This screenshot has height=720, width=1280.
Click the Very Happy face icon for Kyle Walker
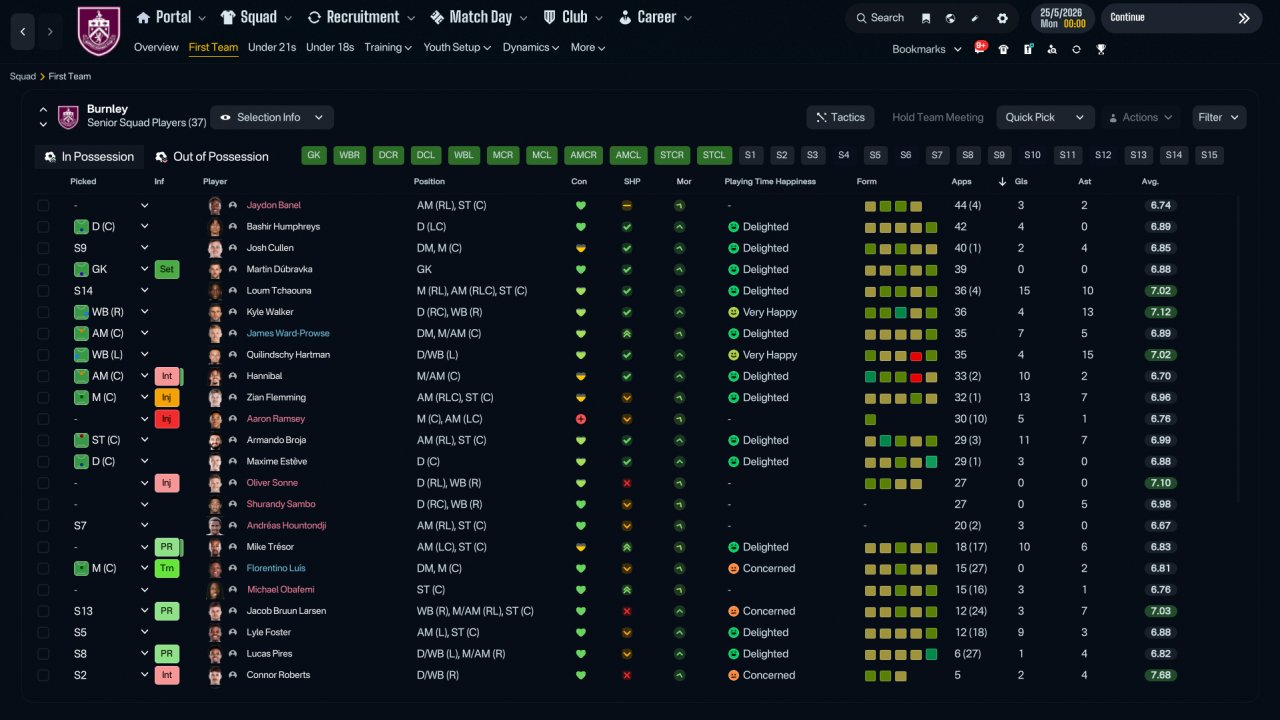[733, 312]
